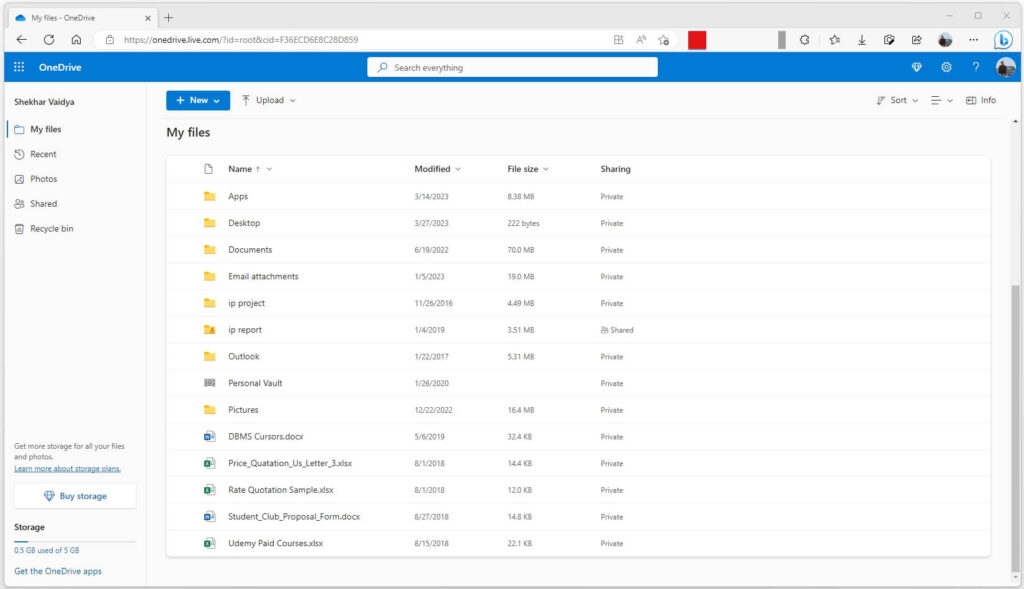Open a new browser tab with plus
Viewport: 1024px width, 589px height.
(x=168, y=18)
